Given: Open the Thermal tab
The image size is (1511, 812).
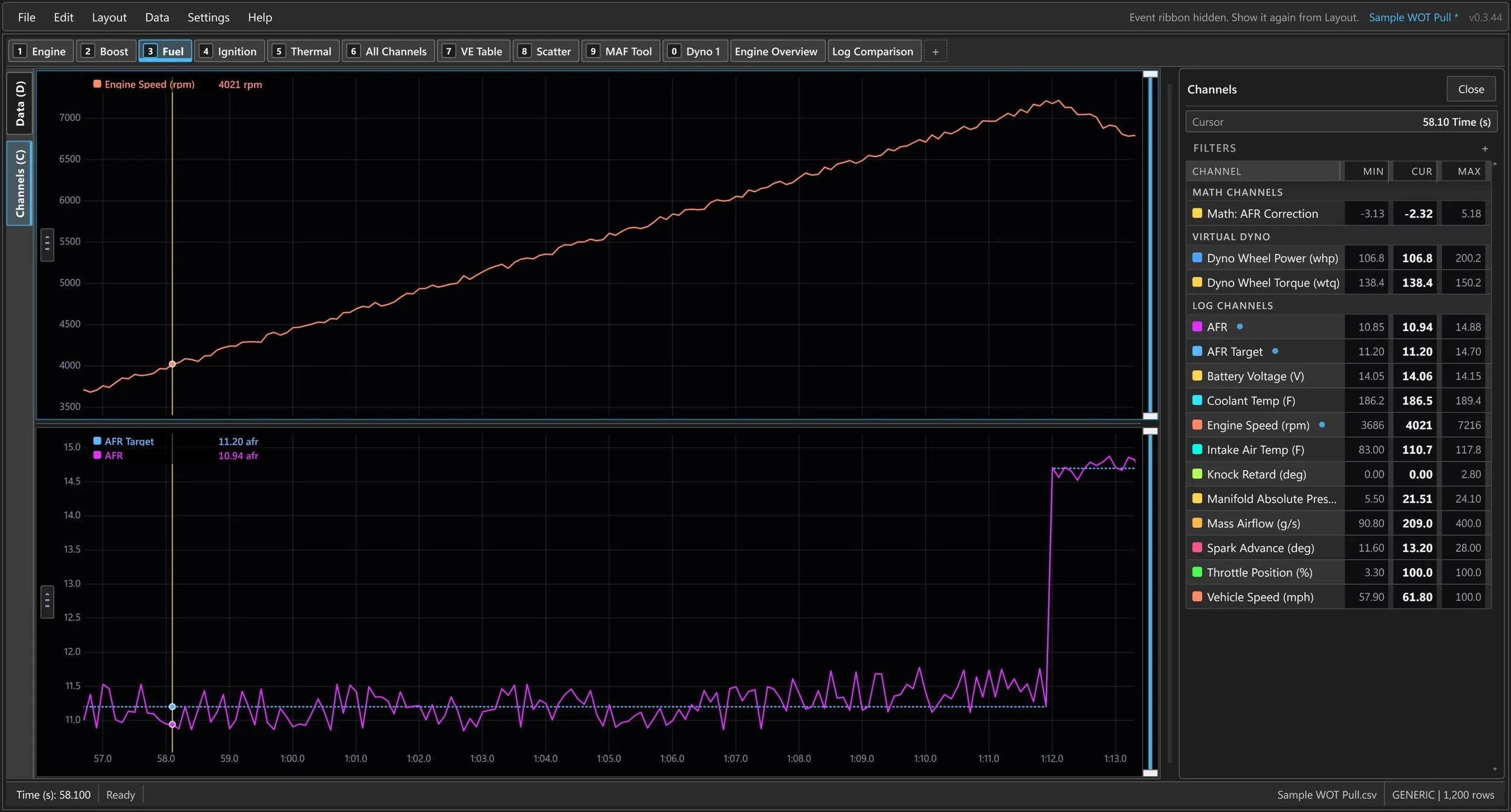Looking at the screenshot, I should pyautogui.click(x=303, y=51).
